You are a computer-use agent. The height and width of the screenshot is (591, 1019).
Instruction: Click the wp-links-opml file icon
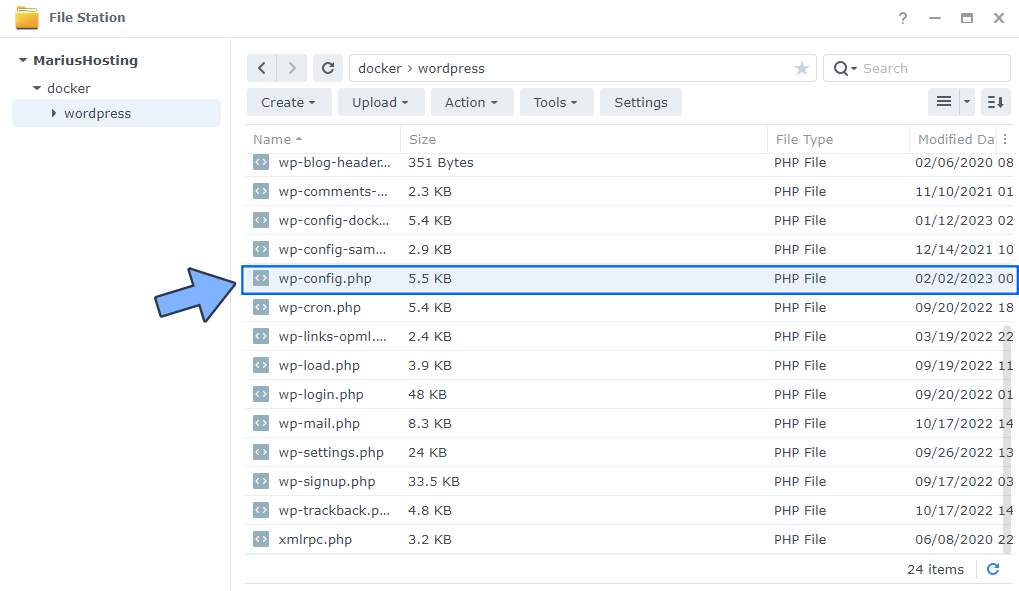point(261,336)
